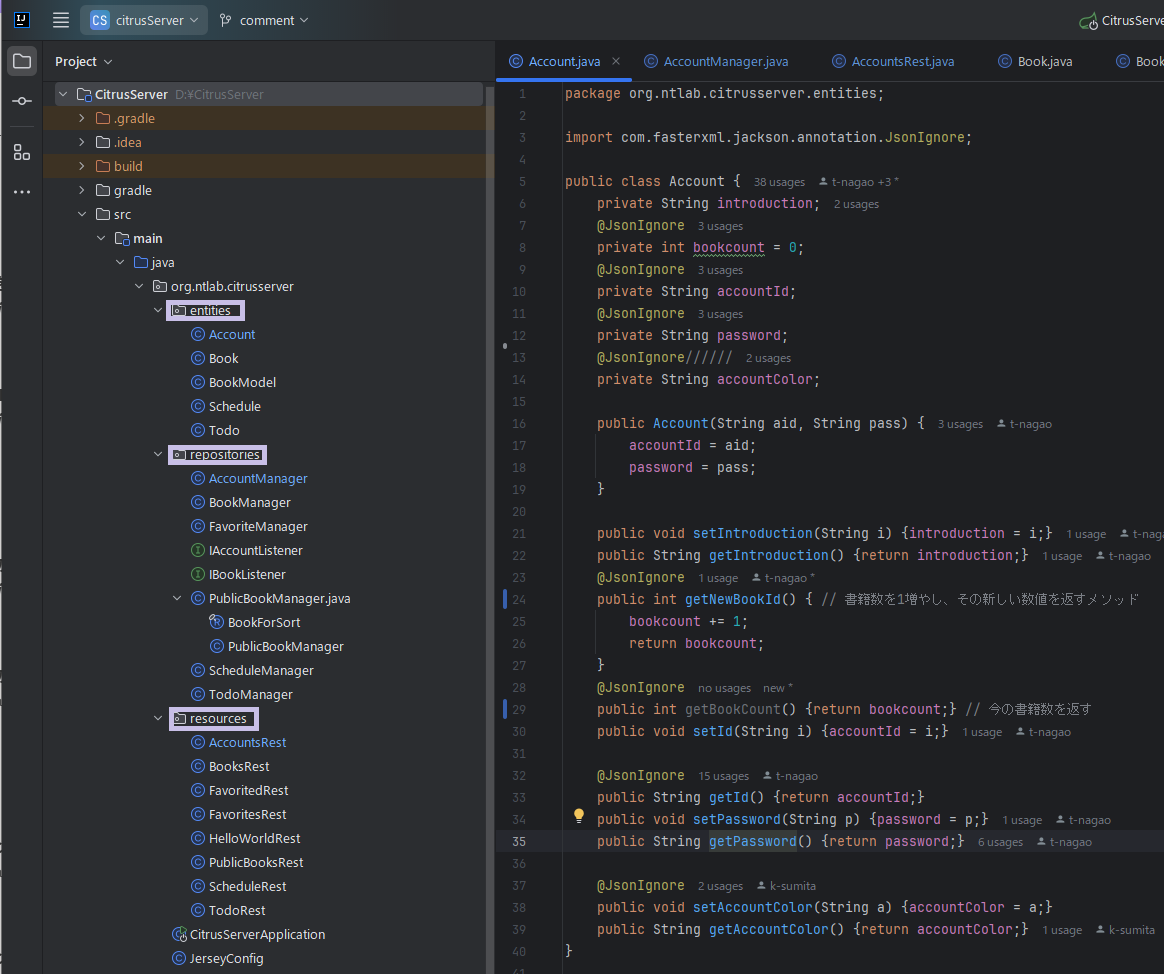Screen dimensions: 1164x974
Task: Click the setAccountColor method name
Action: point(753,907)
